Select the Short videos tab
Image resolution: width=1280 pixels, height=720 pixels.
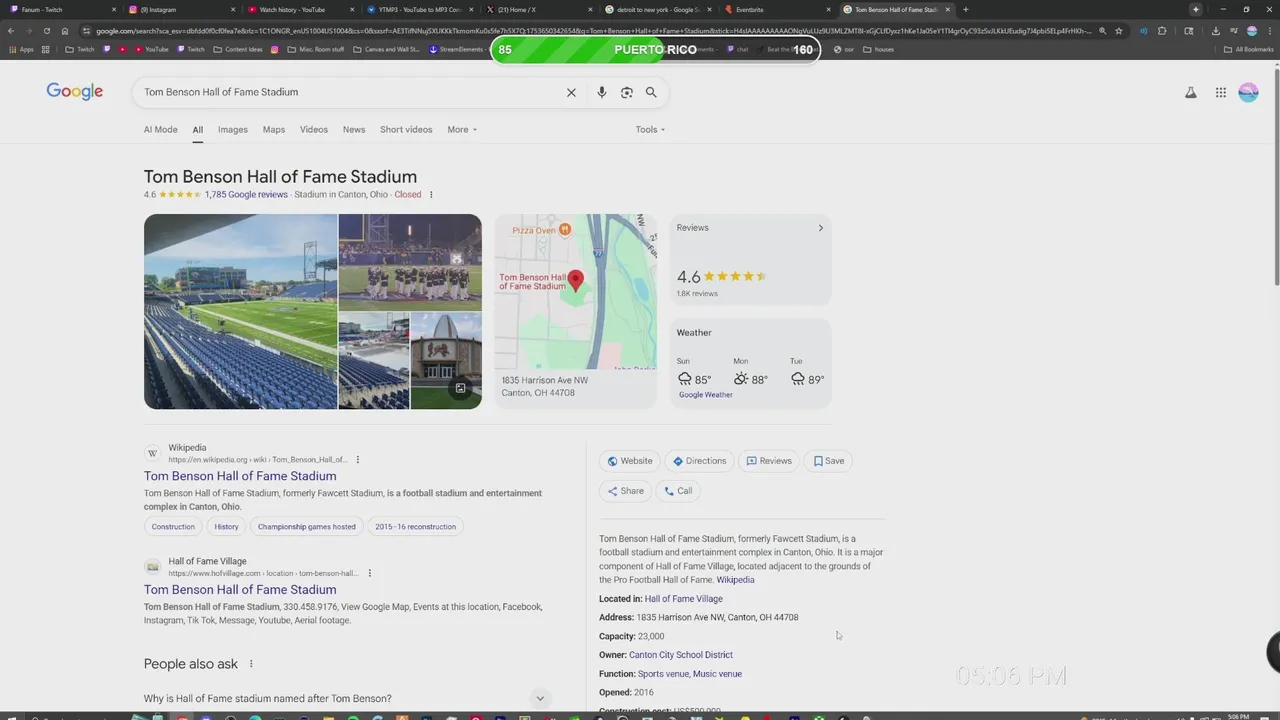point(406,130)
